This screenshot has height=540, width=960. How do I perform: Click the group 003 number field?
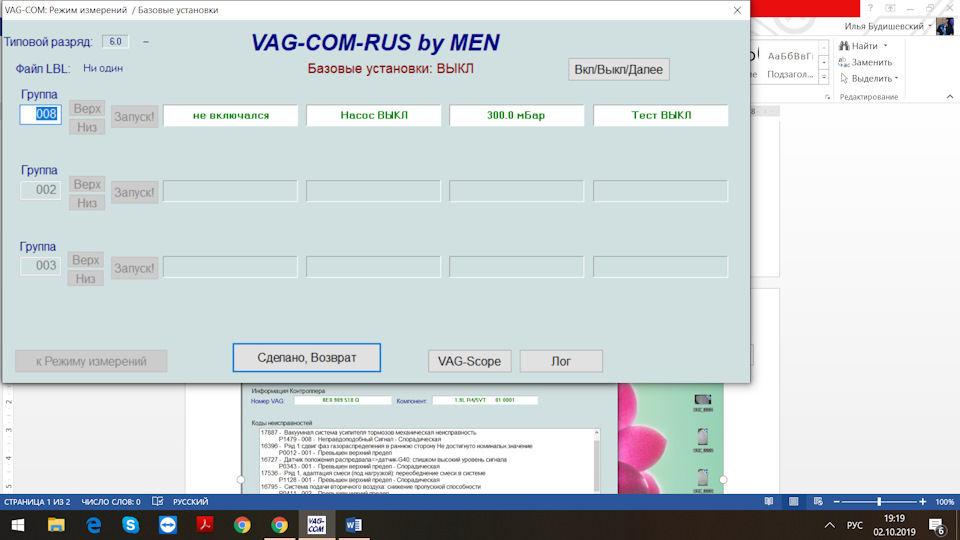(x=40, y=266)
